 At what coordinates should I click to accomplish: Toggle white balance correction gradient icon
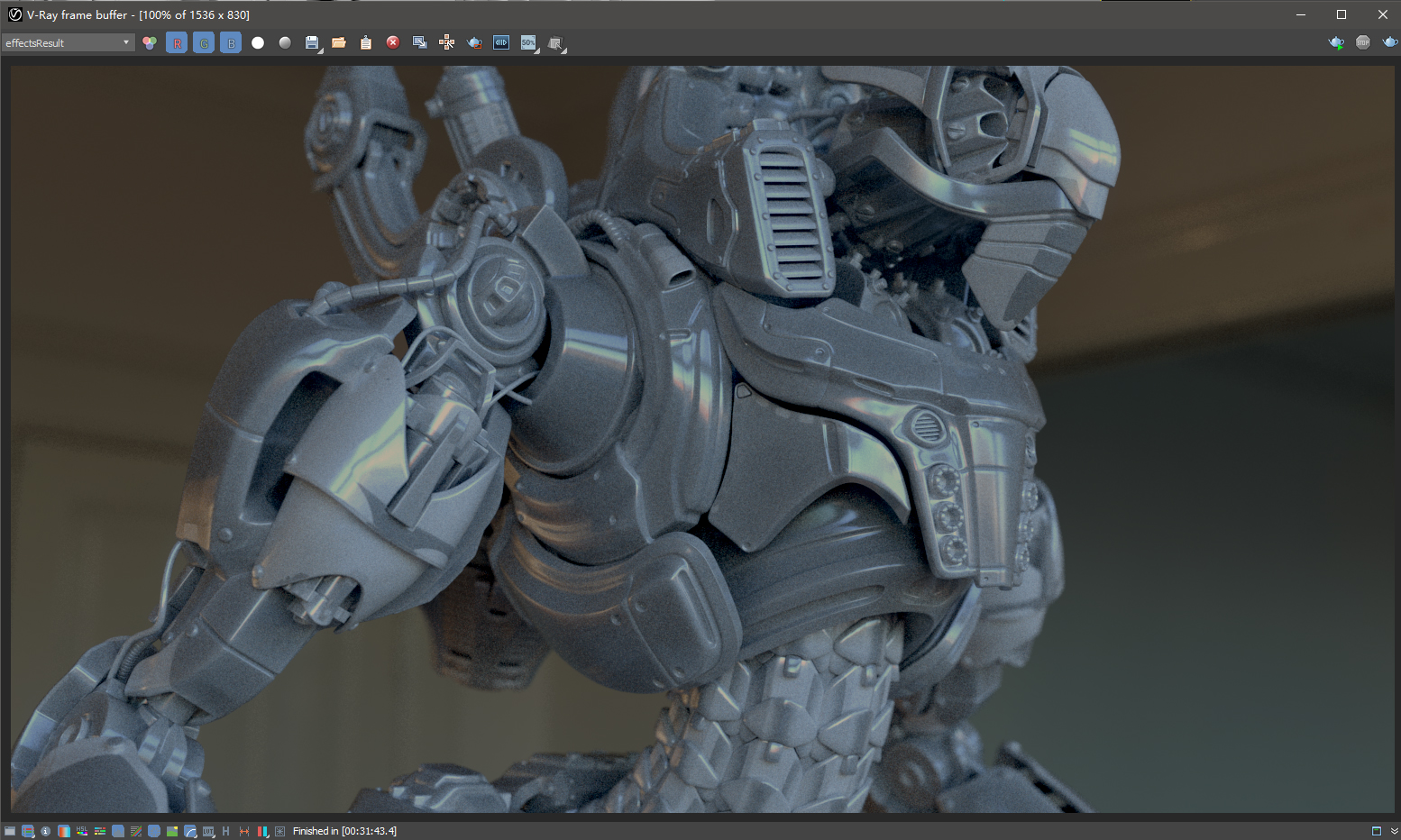click(x=64, y=831)
